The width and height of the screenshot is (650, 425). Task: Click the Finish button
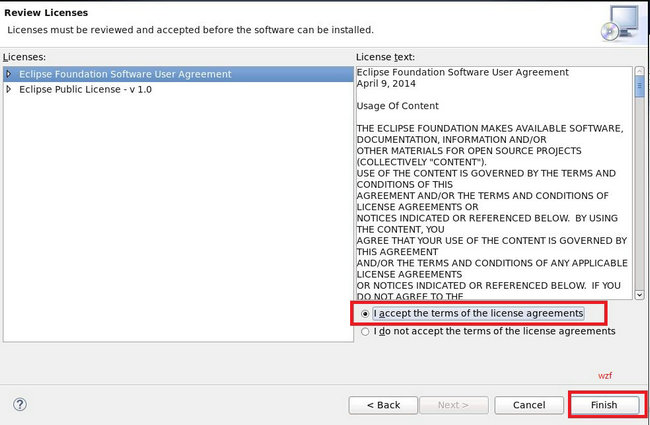click(x=604, y=405)
